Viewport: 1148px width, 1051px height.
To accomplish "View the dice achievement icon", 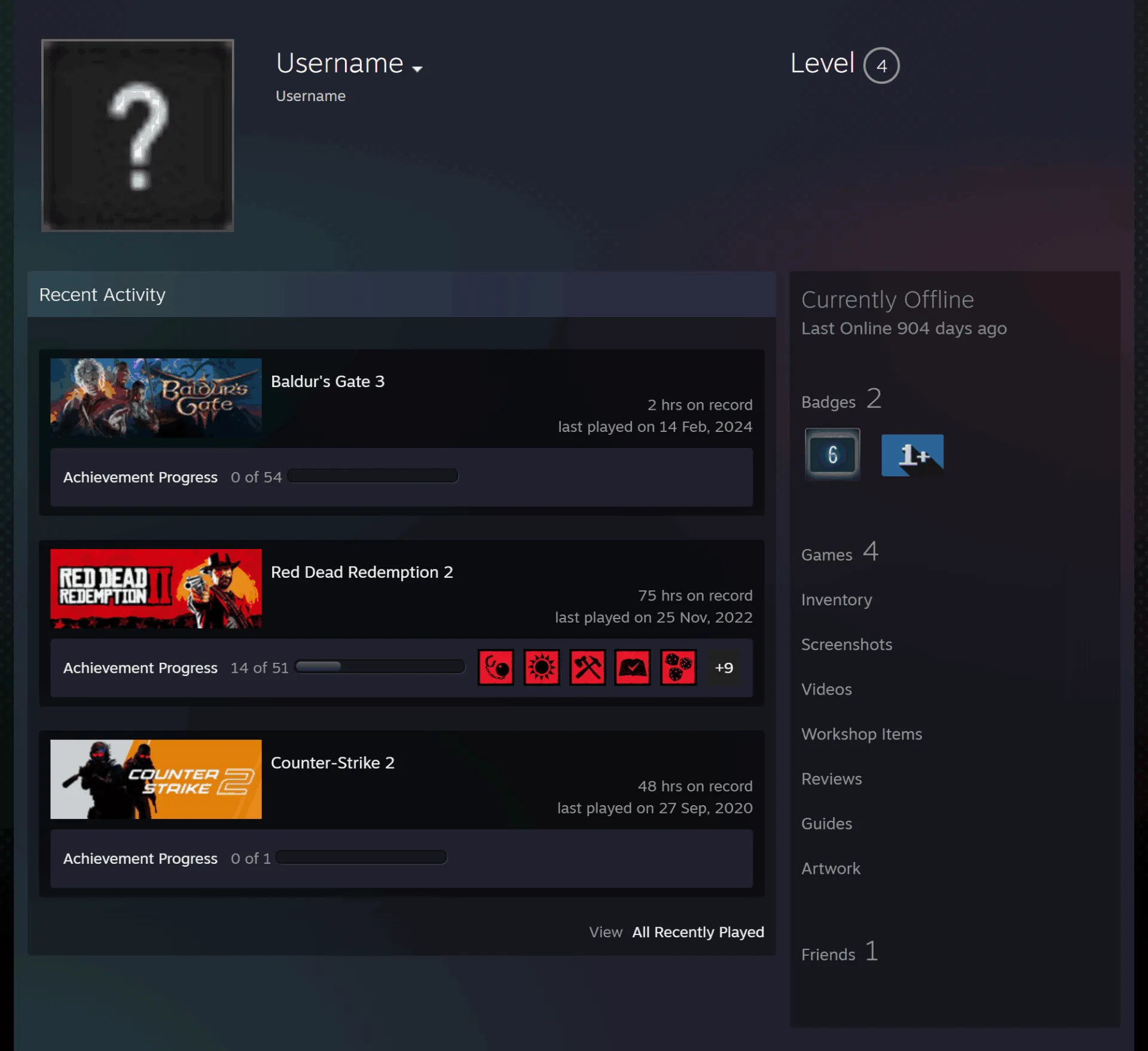I will 678,667.
